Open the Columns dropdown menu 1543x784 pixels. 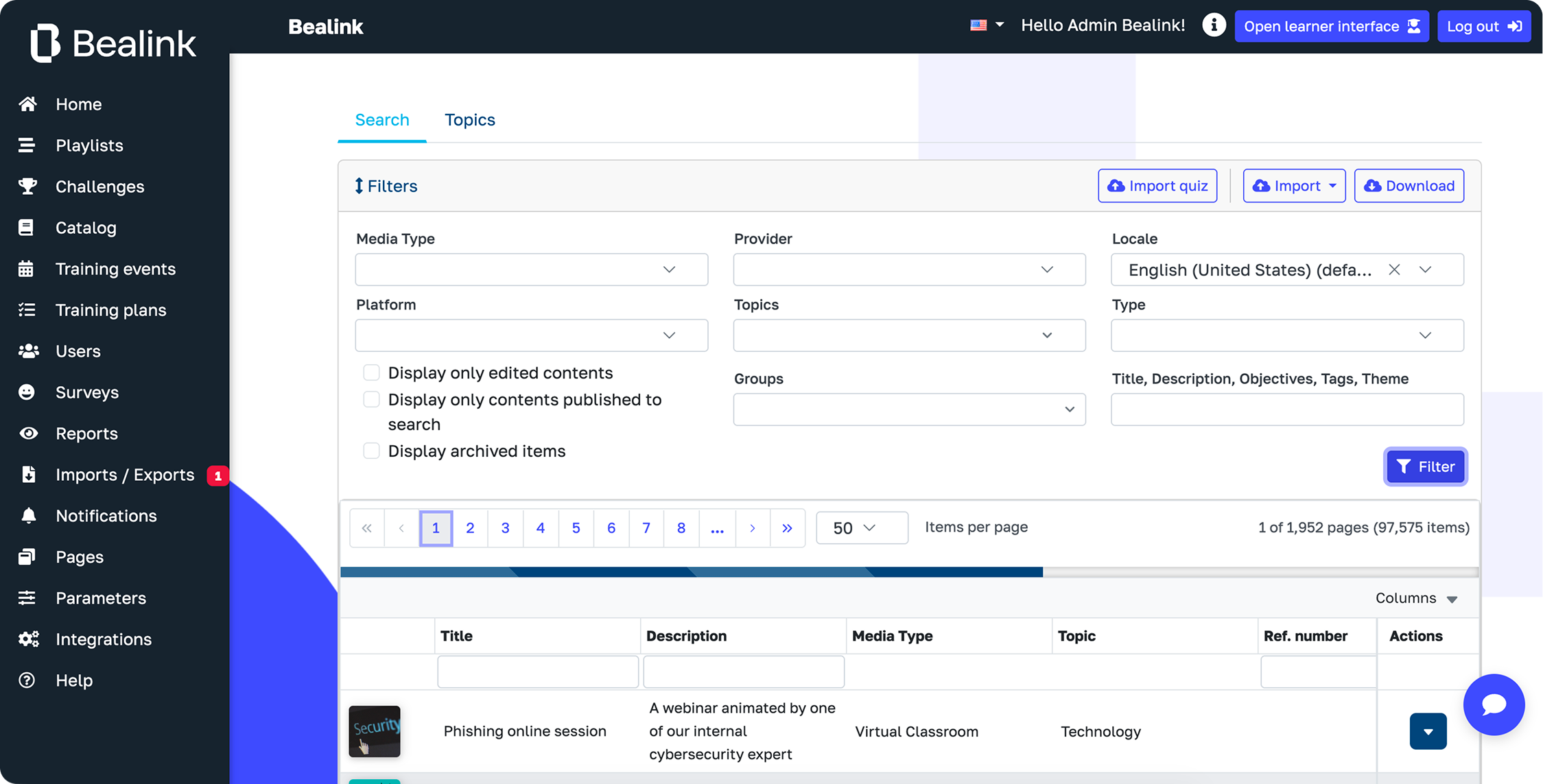point(1415,598)
